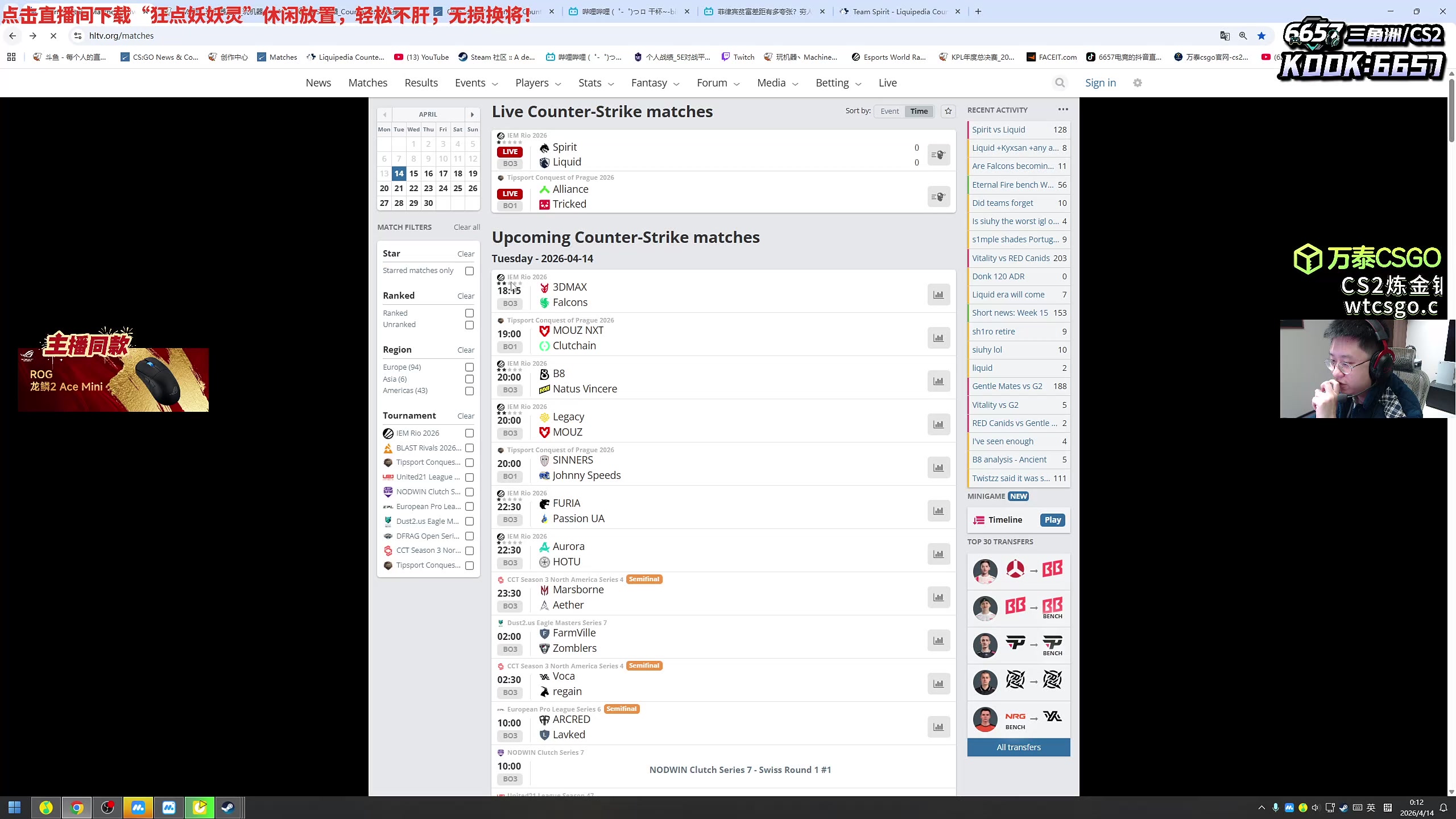Check the Europe (94) region filter
Screen dimensions: 1456x819
click(469, 367)
